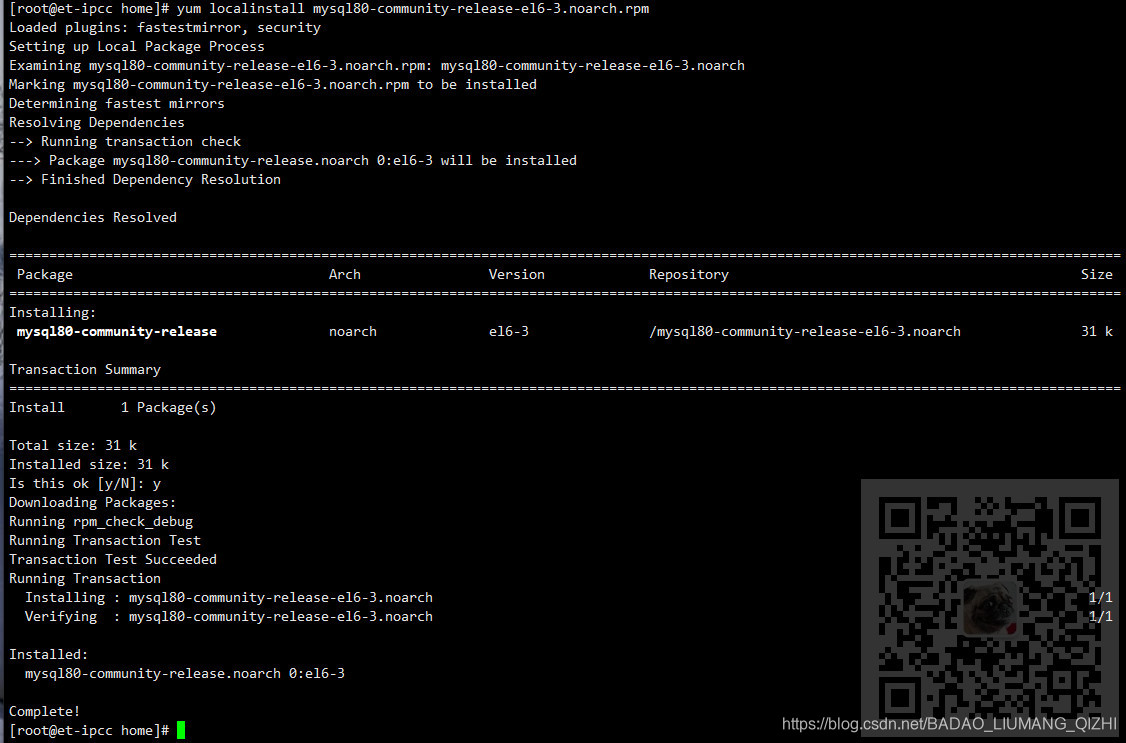Click the line starting with 'Marking mysql80-community-release'

[272, 84]
